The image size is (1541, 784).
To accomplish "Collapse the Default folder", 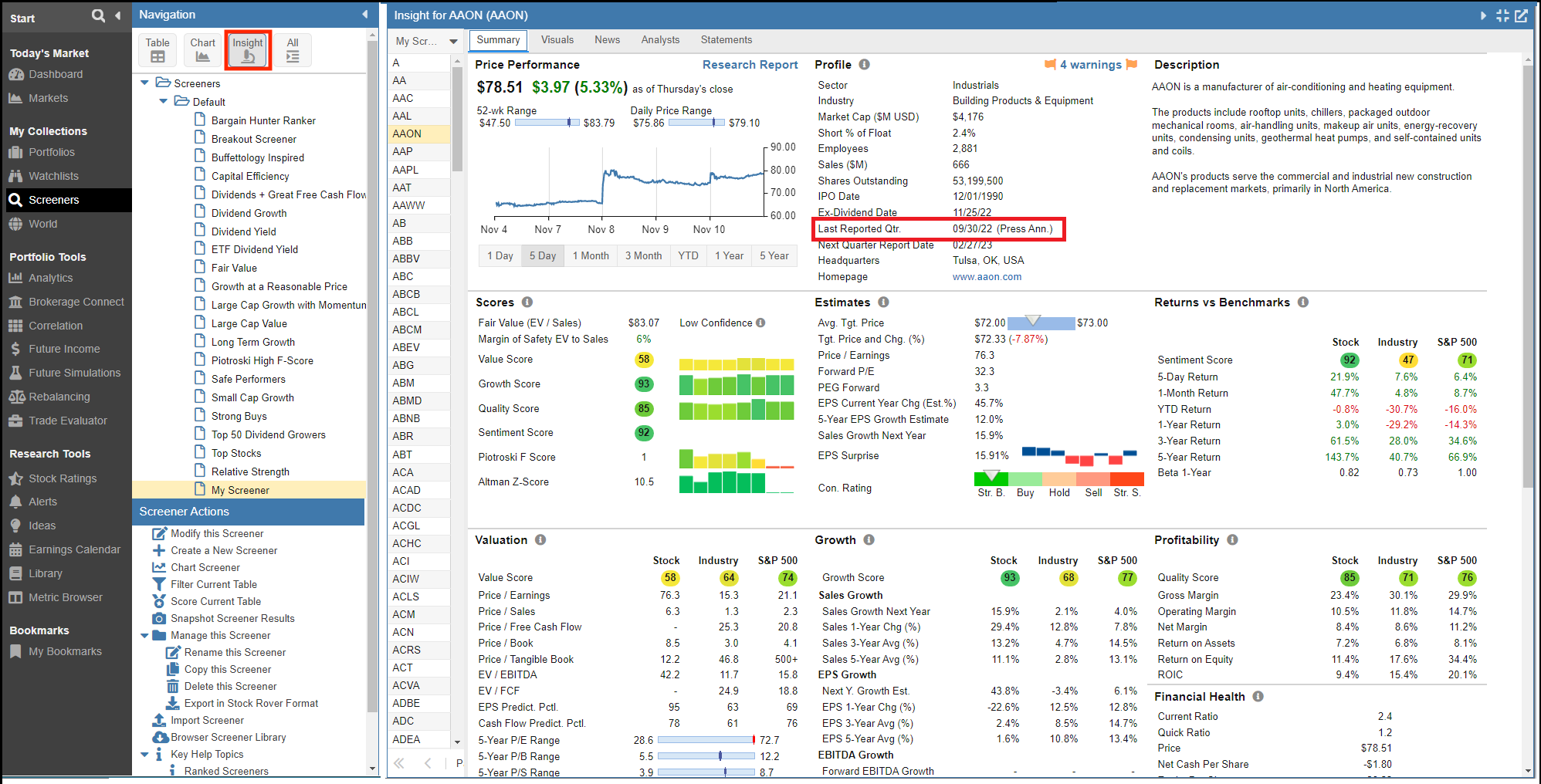I will coord(163,102).
